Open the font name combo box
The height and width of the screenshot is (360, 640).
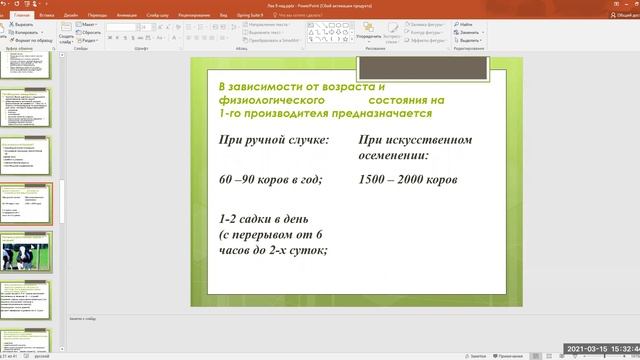[121, 27]
